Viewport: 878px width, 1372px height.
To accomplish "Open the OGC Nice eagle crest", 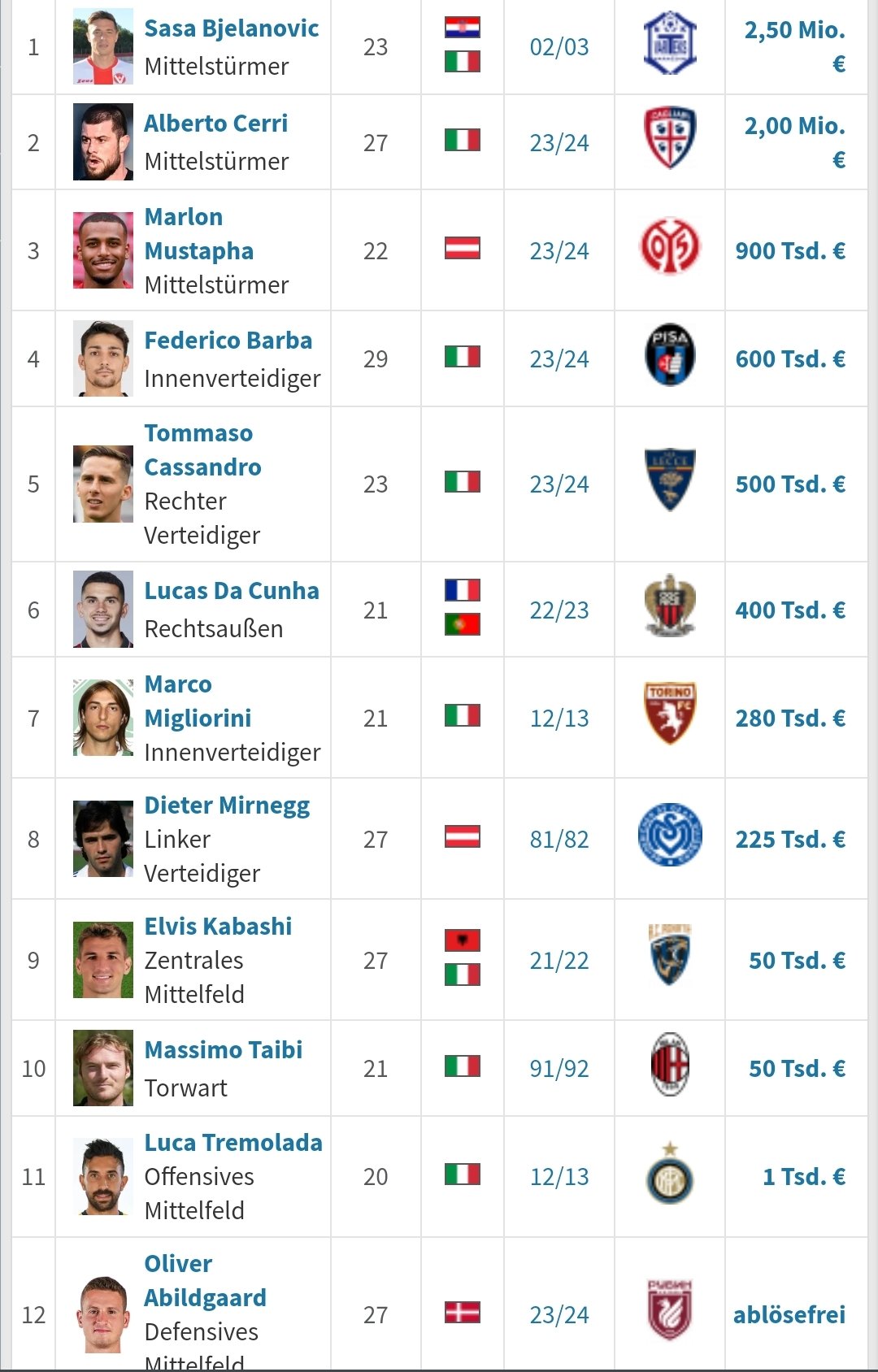I will pos(670,606).
